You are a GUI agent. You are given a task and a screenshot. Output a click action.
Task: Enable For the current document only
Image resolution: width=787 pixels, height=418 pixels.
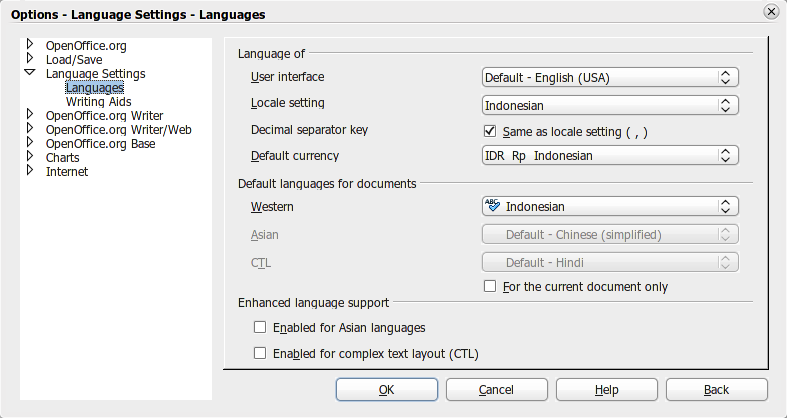(x=490, y=287)
